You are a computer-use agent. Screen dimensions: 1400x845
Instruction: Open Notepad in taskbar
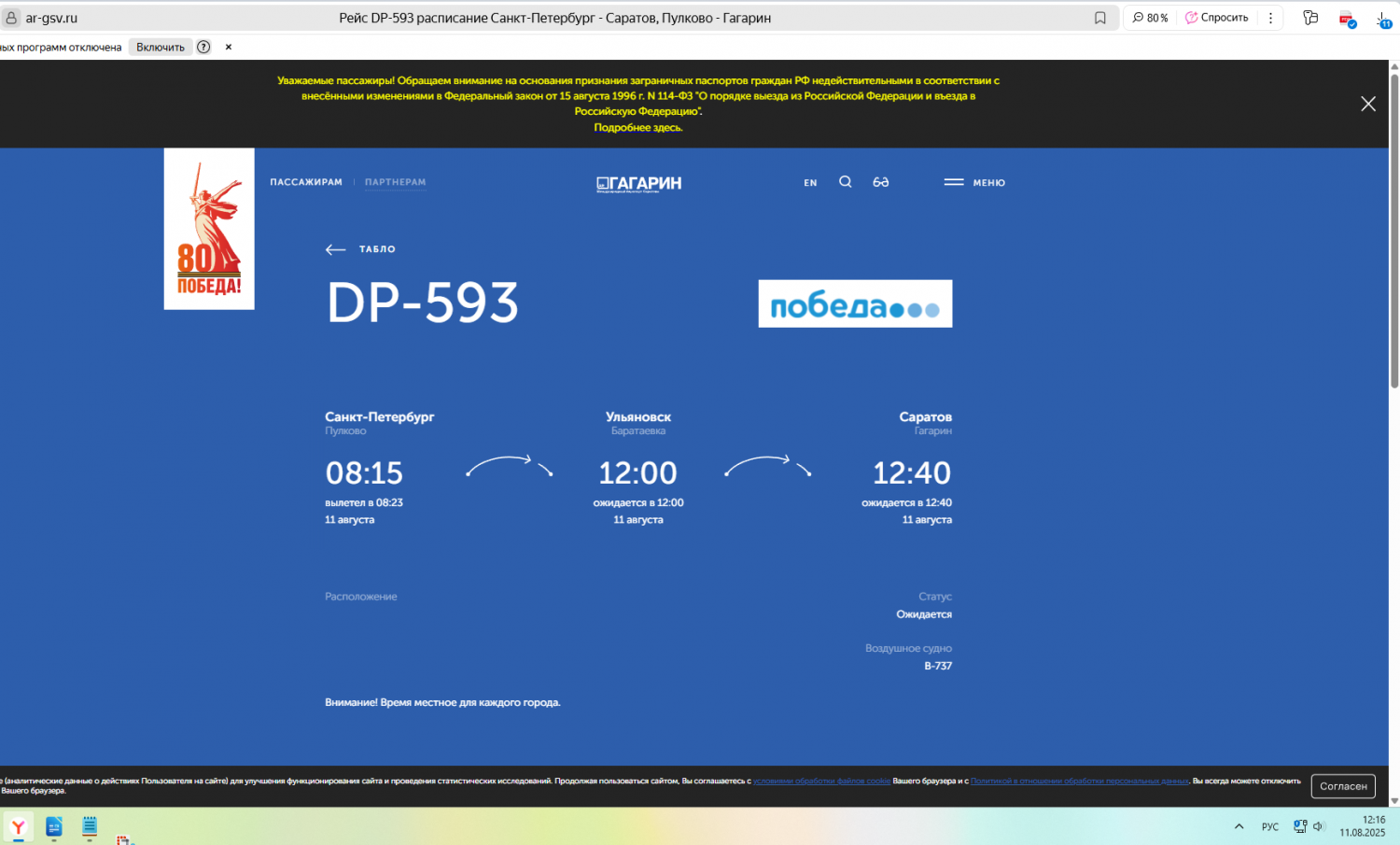coord(90,827)
